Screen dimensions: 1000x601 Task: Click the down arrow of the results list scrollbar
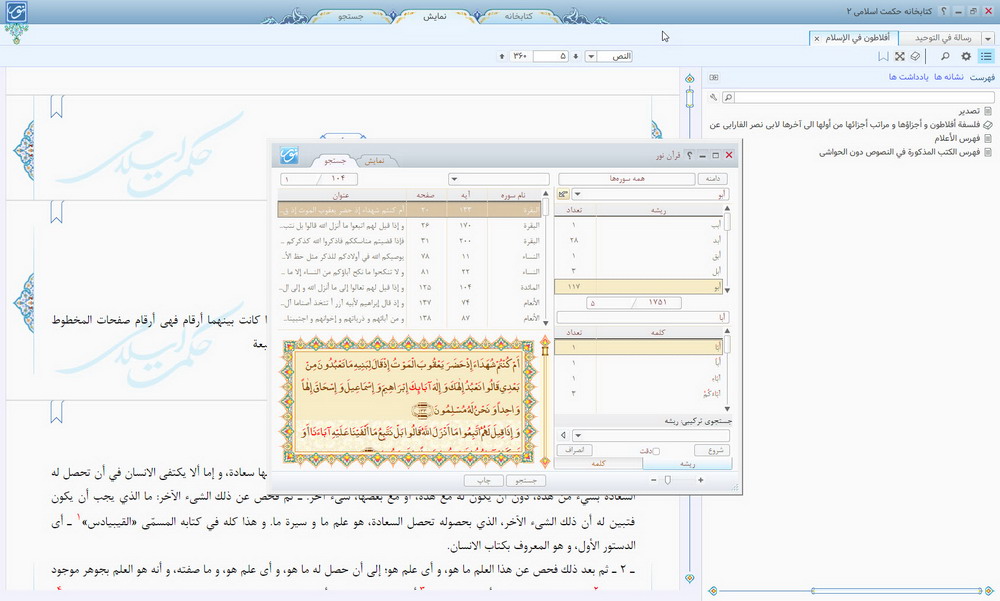545,323
